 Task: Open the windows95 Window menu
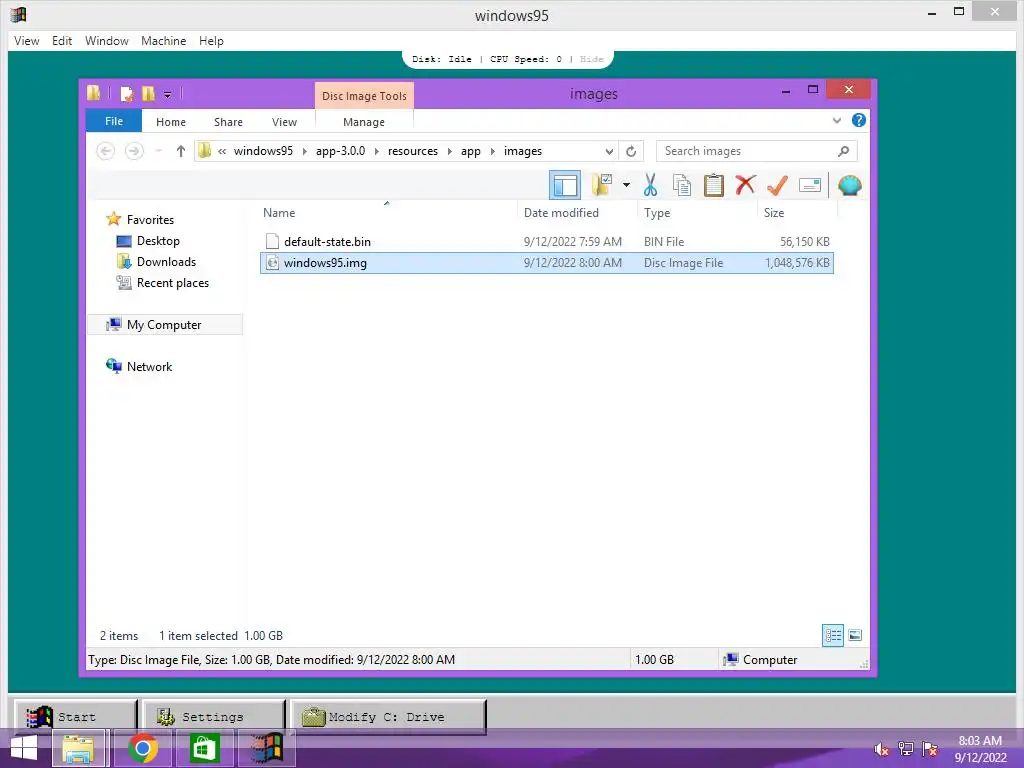106,41
